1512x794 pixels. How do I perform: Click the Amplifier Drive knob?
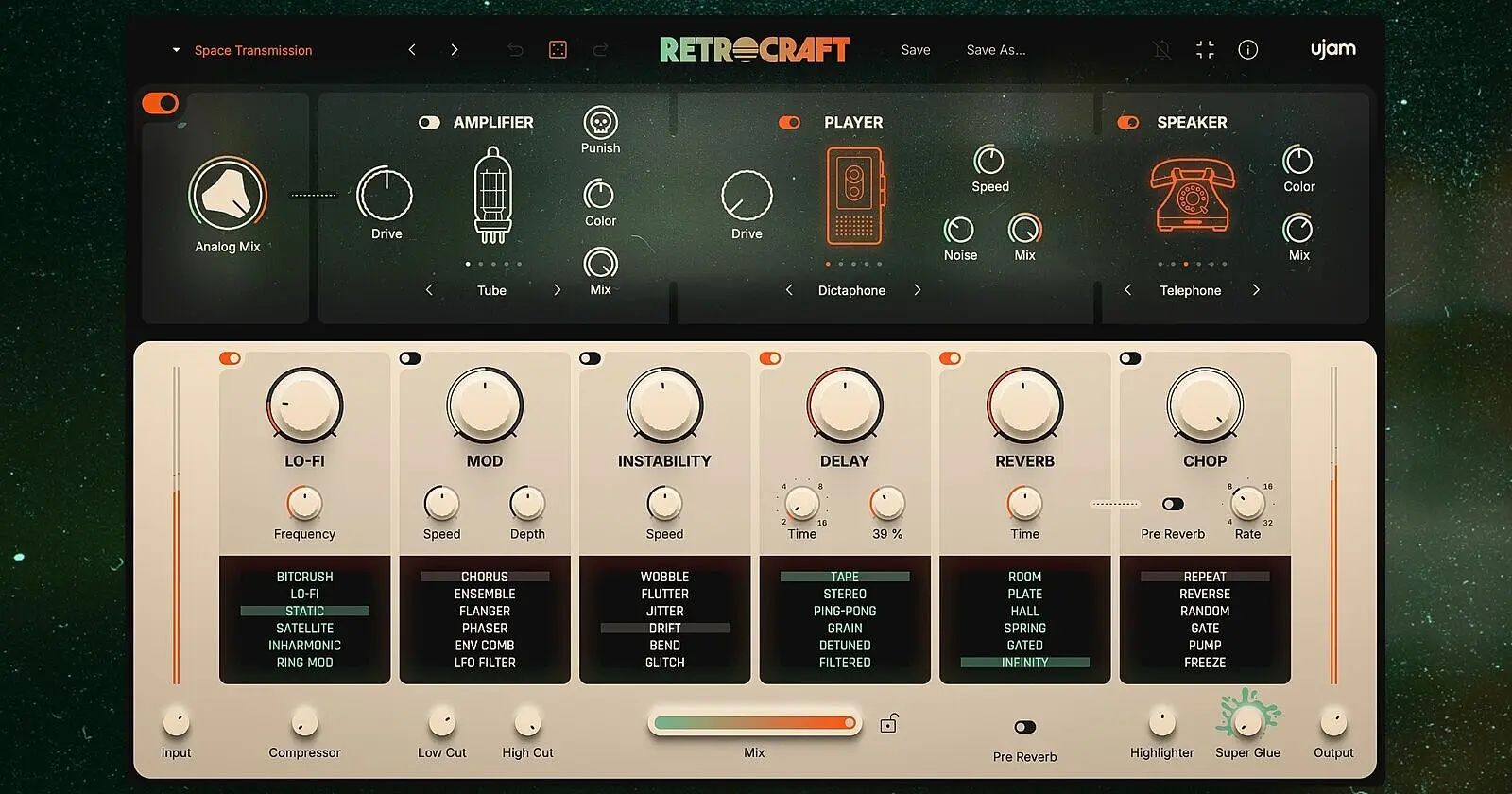385,195
